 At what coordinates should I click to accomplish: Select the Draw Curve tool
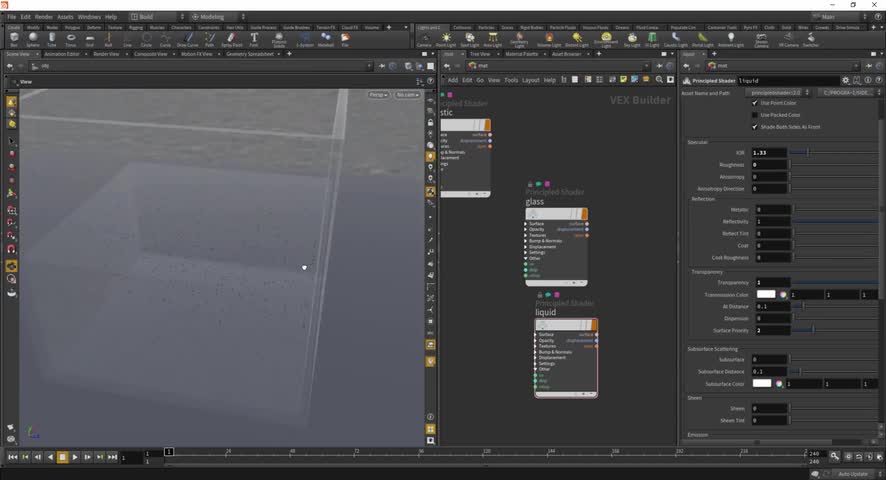click(187, 39)
